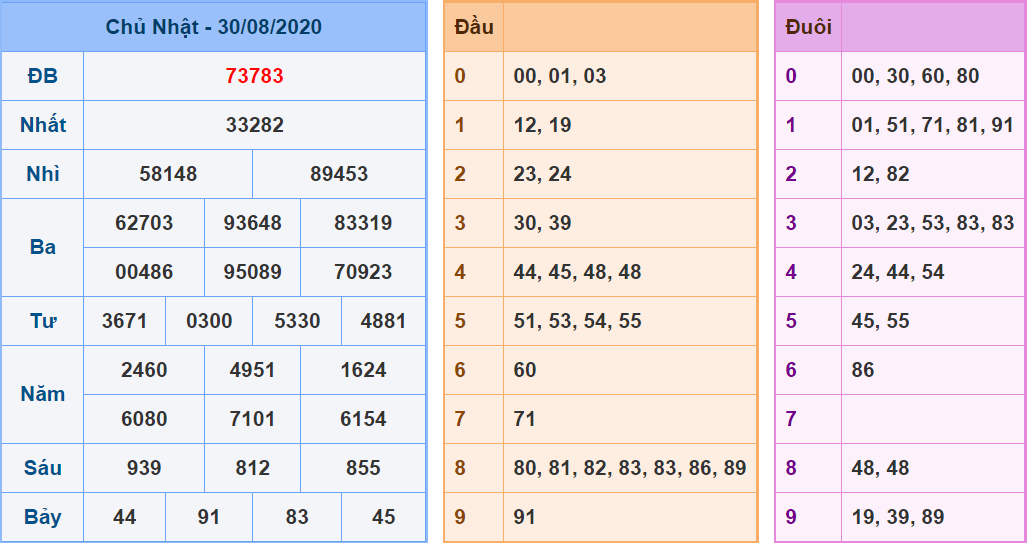
Task: Click the Đuôi column header
Action: click(x=808, y=27)
